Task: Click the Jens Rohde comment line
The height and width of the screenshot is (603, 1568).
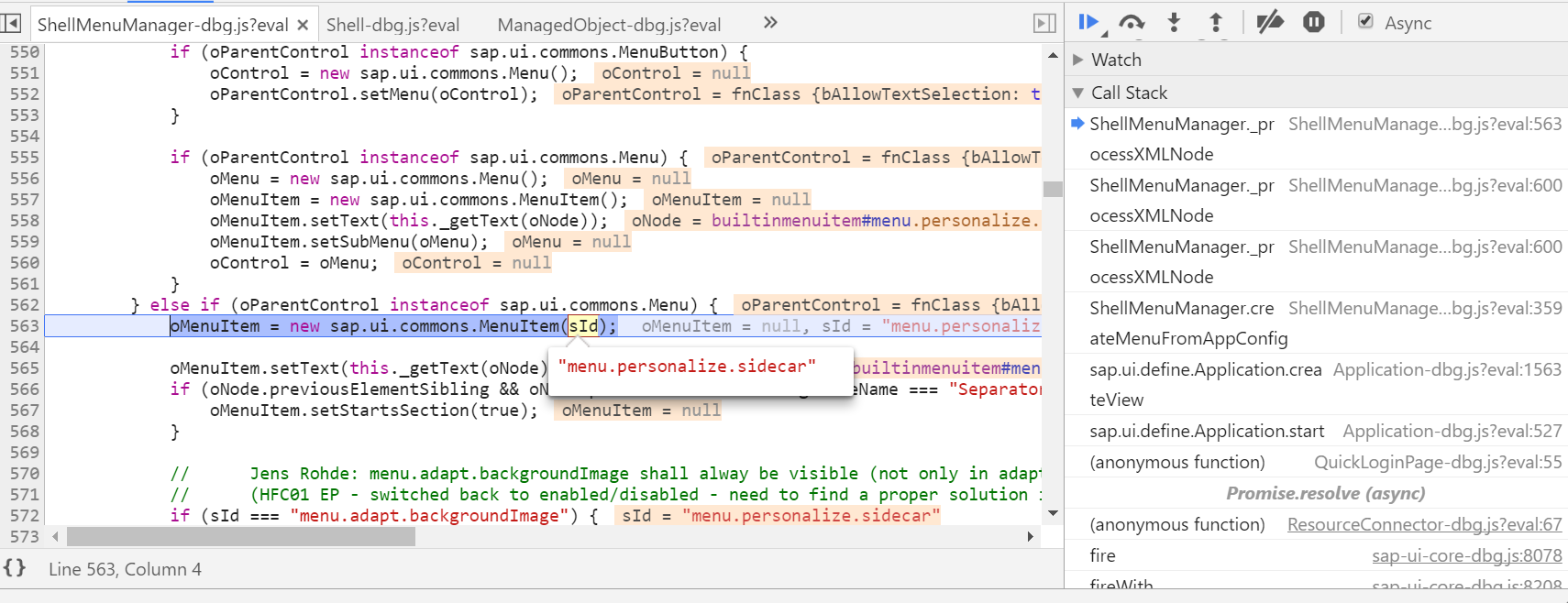Action: click(606, 474)
